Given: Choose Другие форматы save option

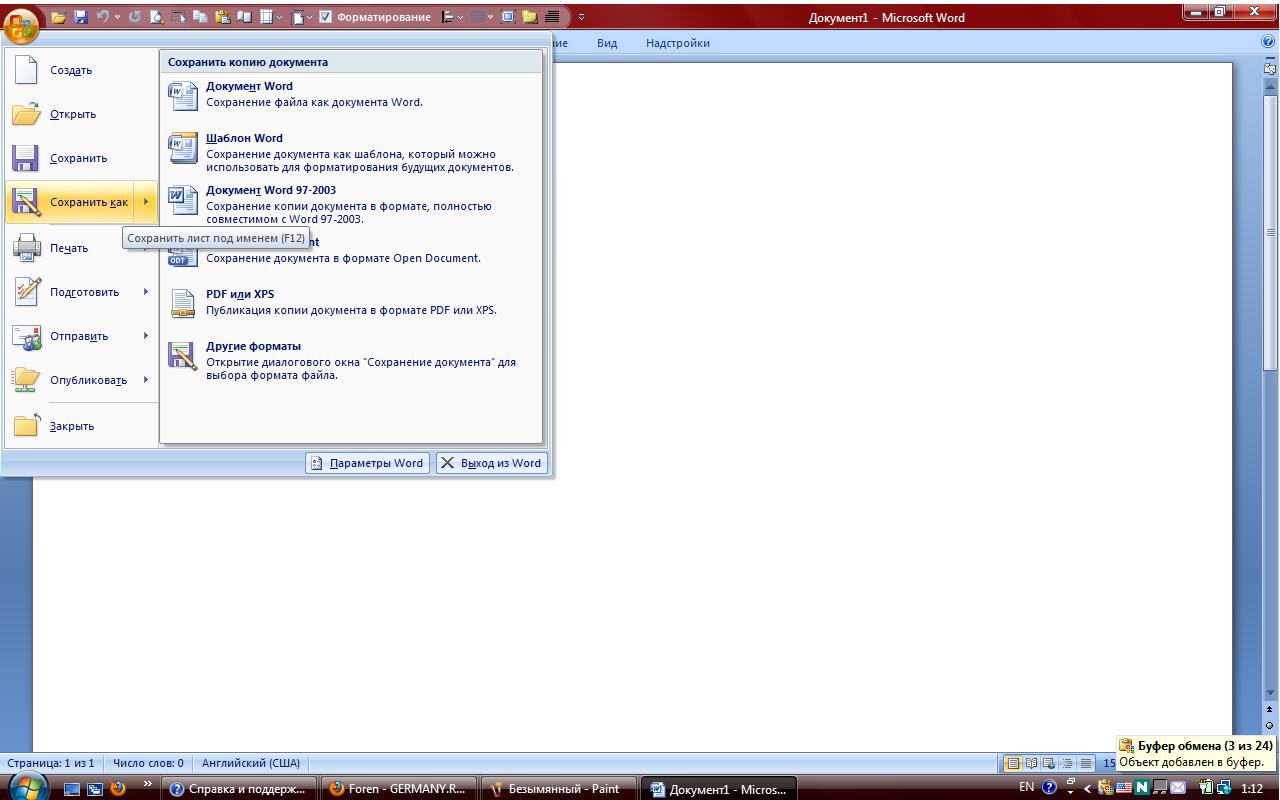Looking at the screenshot, I should click(x=352, y=361).
